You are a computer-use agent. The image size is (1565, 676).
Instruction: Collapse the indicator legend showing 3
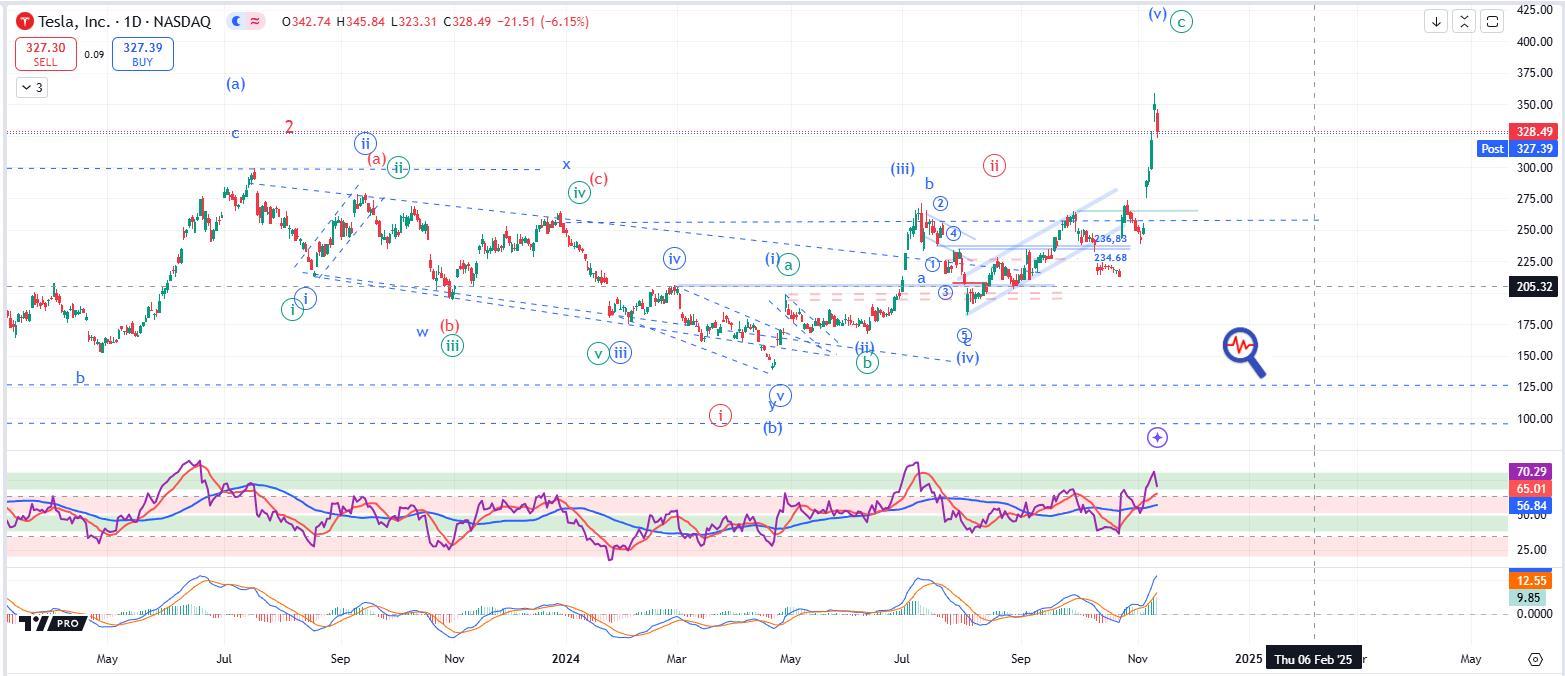click(30, 88)
